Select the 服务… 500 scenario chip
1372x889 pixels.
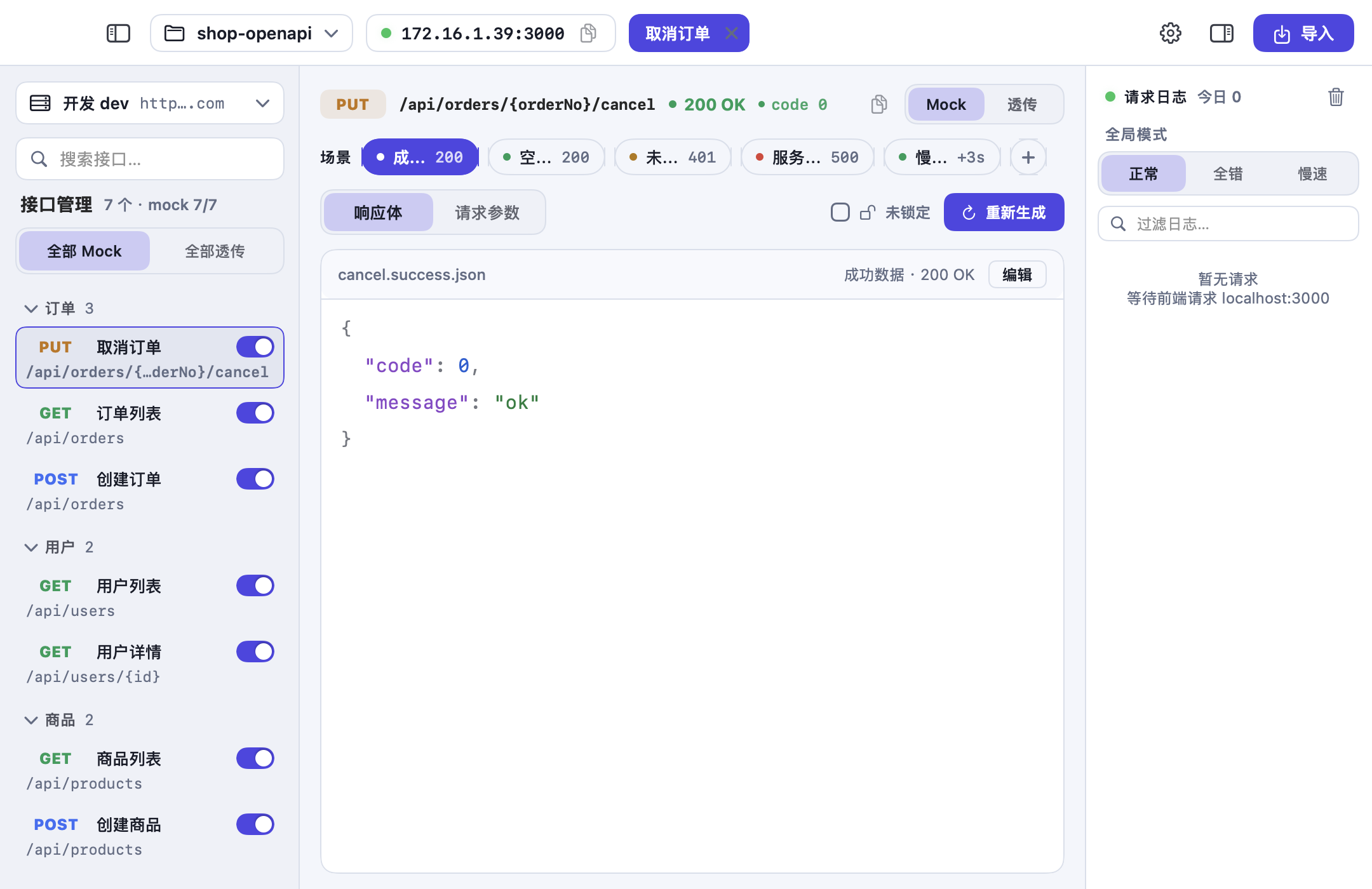[807, 157]
